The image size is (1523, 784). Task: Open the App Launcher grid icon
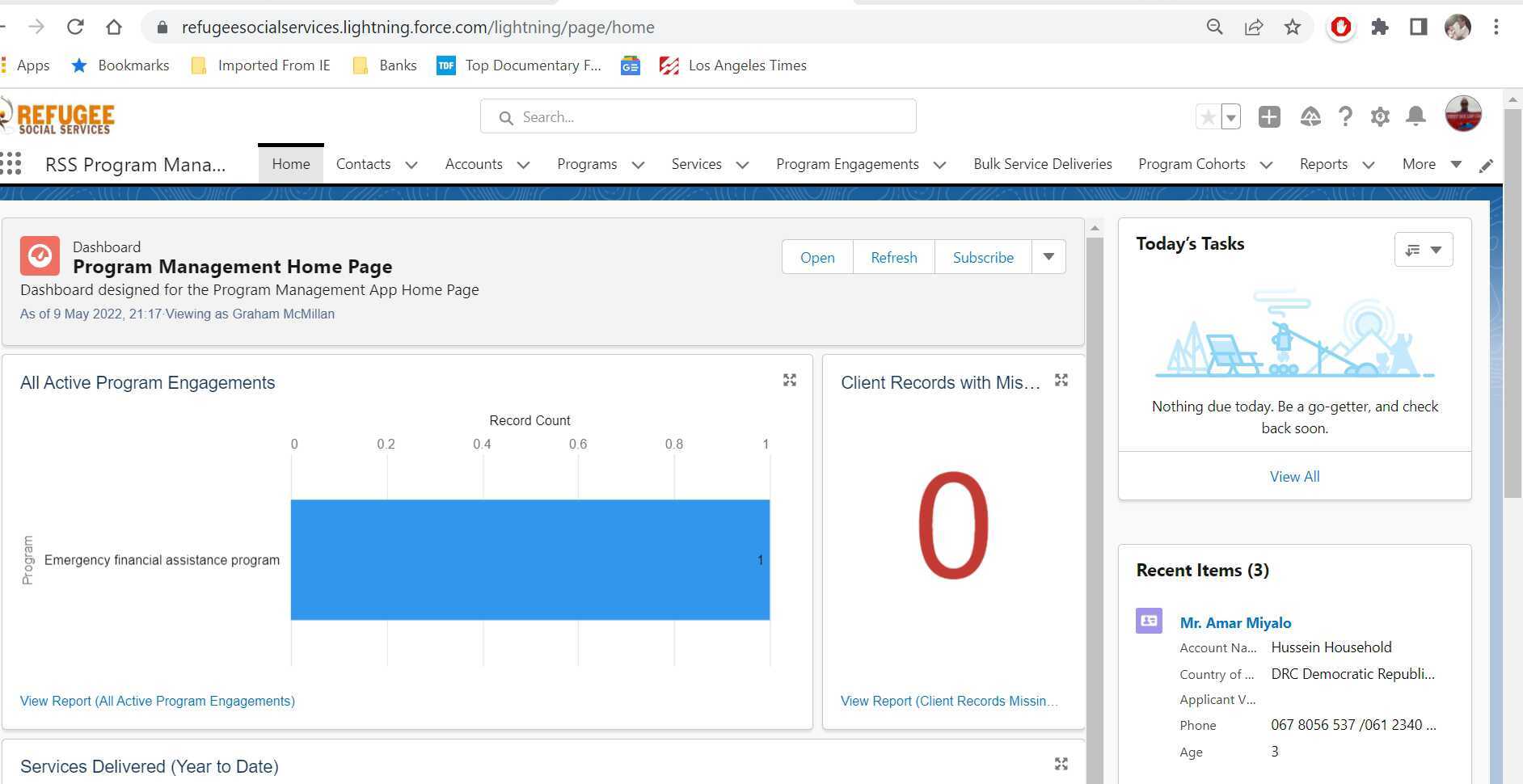coord(11,164)
